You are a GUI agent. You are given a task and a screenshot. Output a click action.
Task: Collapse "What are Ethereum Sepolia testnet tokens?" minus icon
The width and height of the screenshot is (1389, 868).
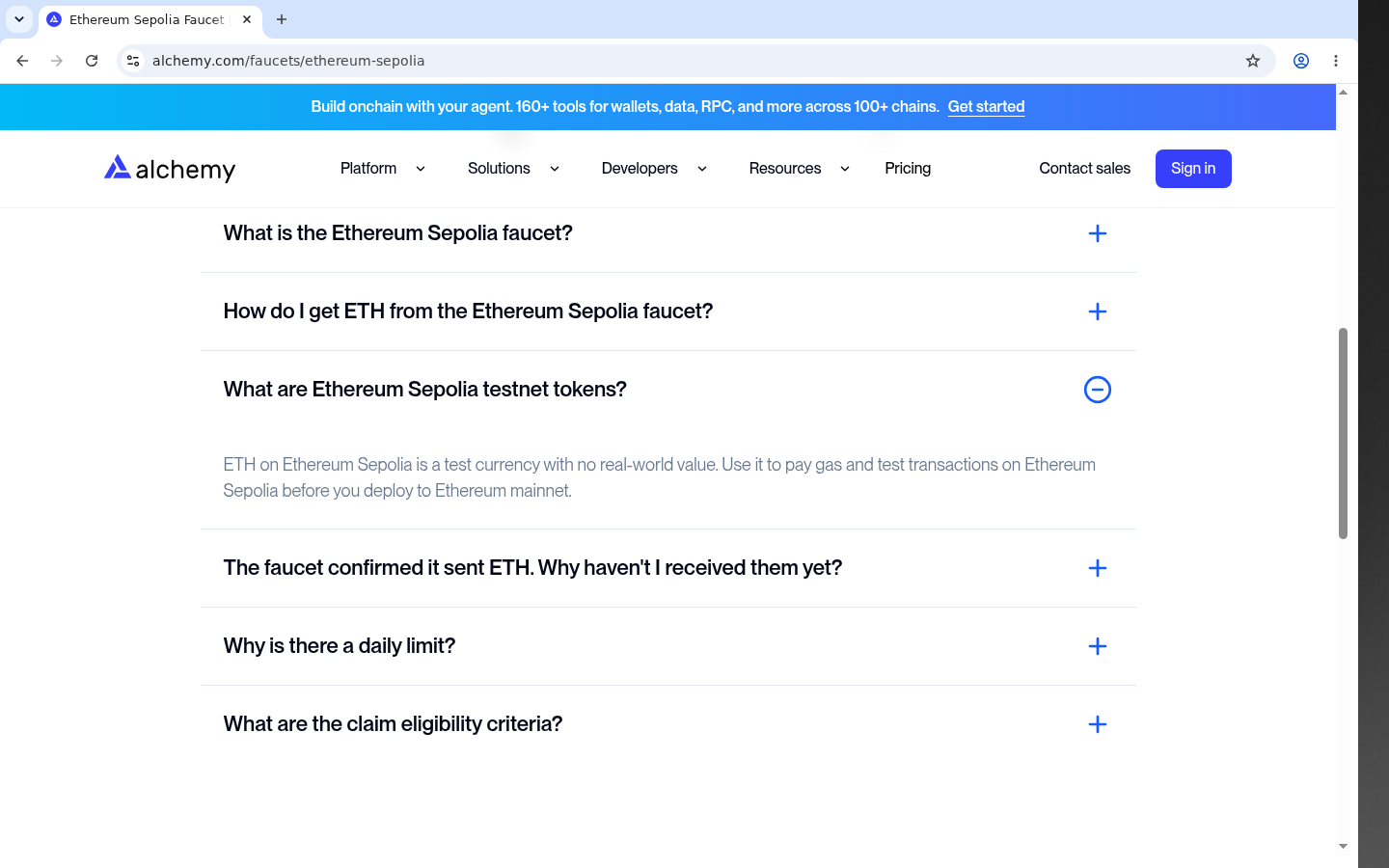[x=1098, y=390]
